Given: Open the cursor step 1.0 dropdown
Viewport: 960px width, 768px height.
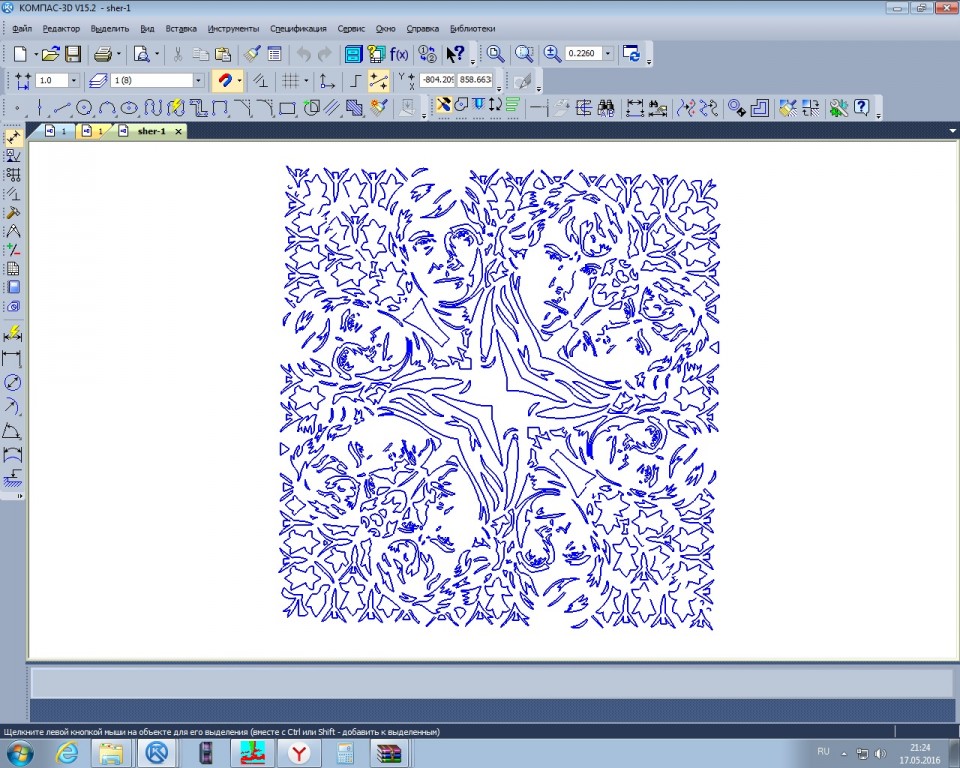Looking at the screenshot, I should point(73,80).
